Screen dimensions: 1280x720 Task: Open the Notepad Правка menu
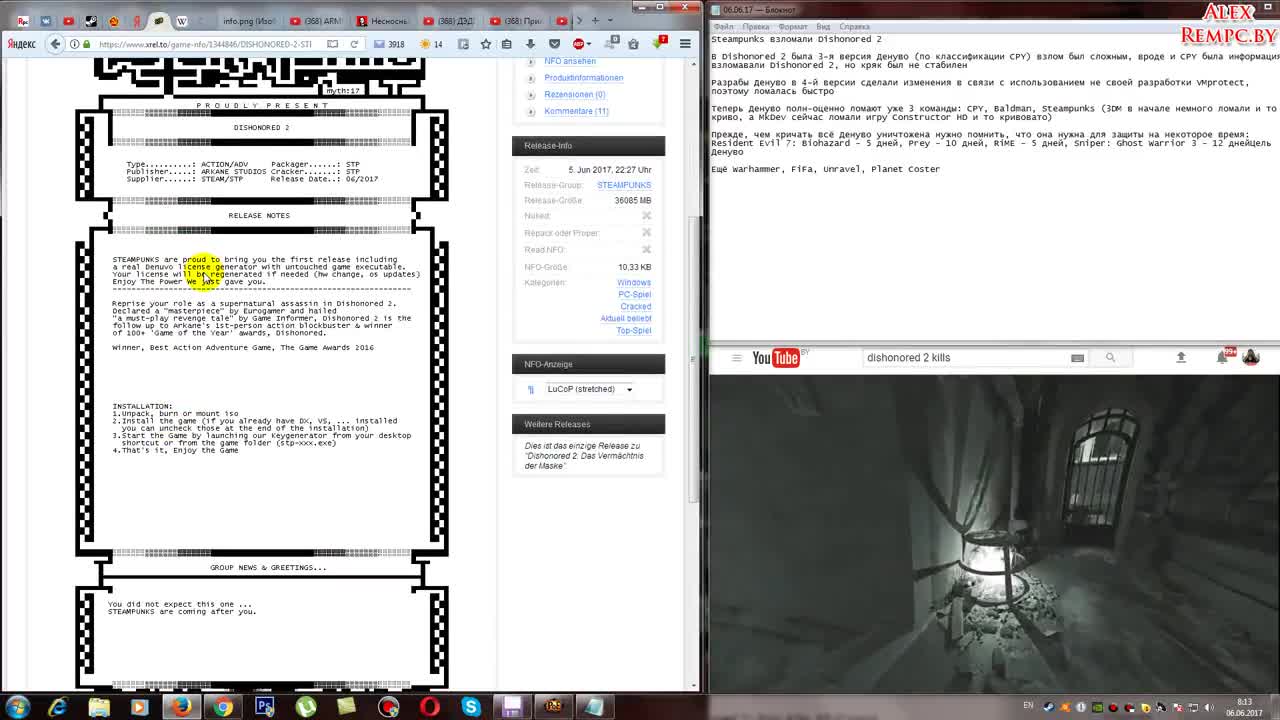(756, 27)
